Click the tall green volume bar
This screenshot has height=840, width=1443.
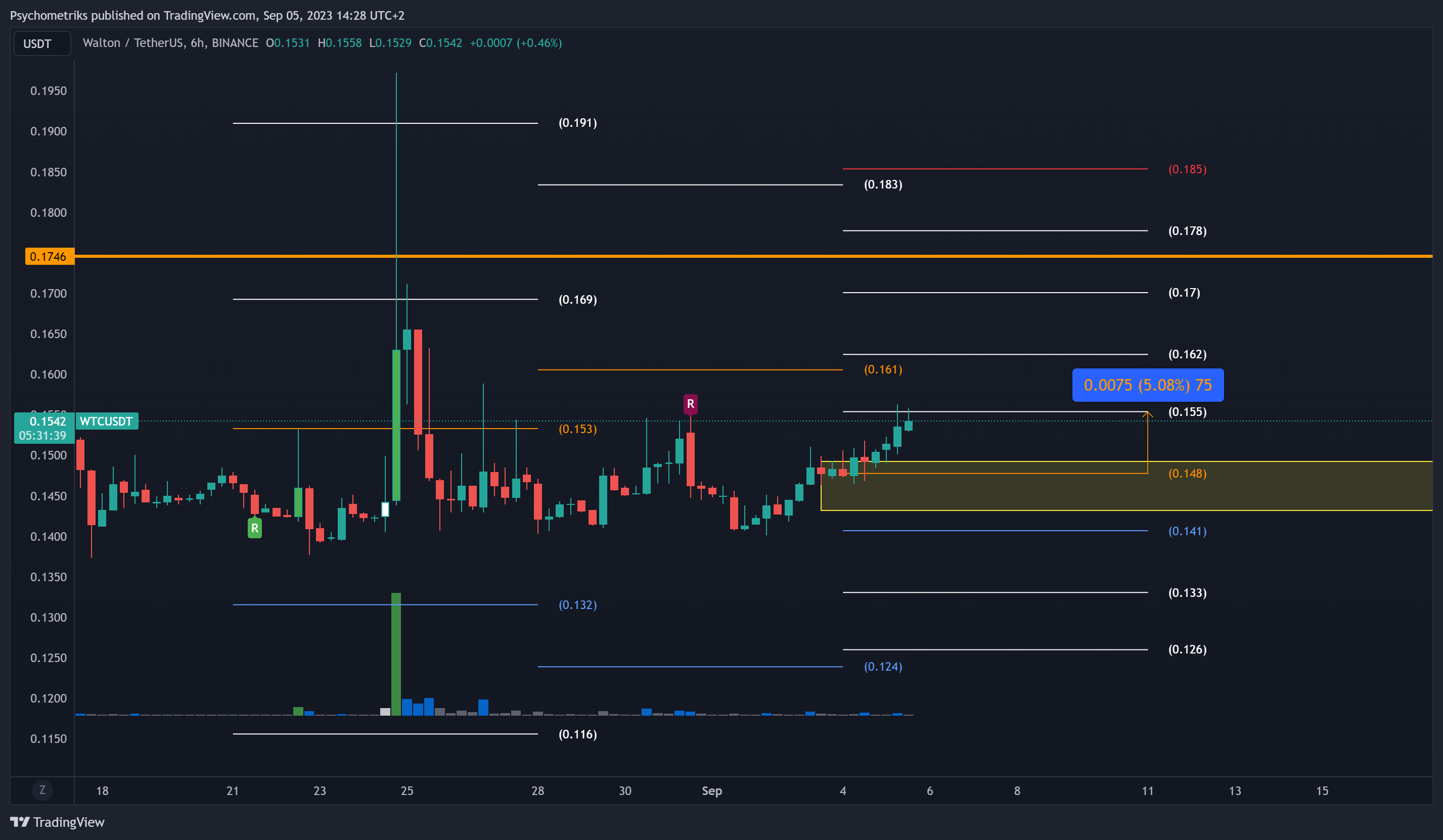(x=396, y=654)
